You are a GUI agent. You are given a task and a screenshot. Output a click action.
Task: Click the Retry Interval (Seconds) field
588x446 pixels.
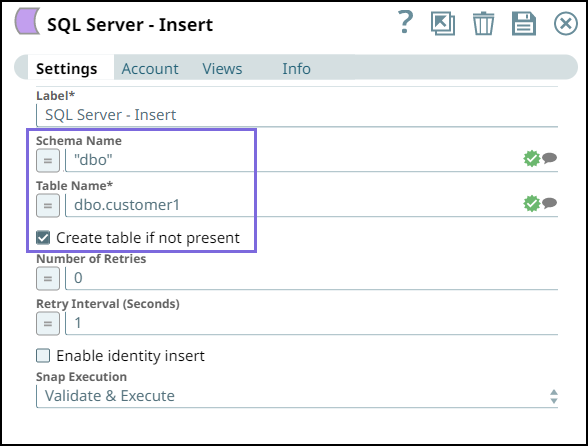pos(312,323)
